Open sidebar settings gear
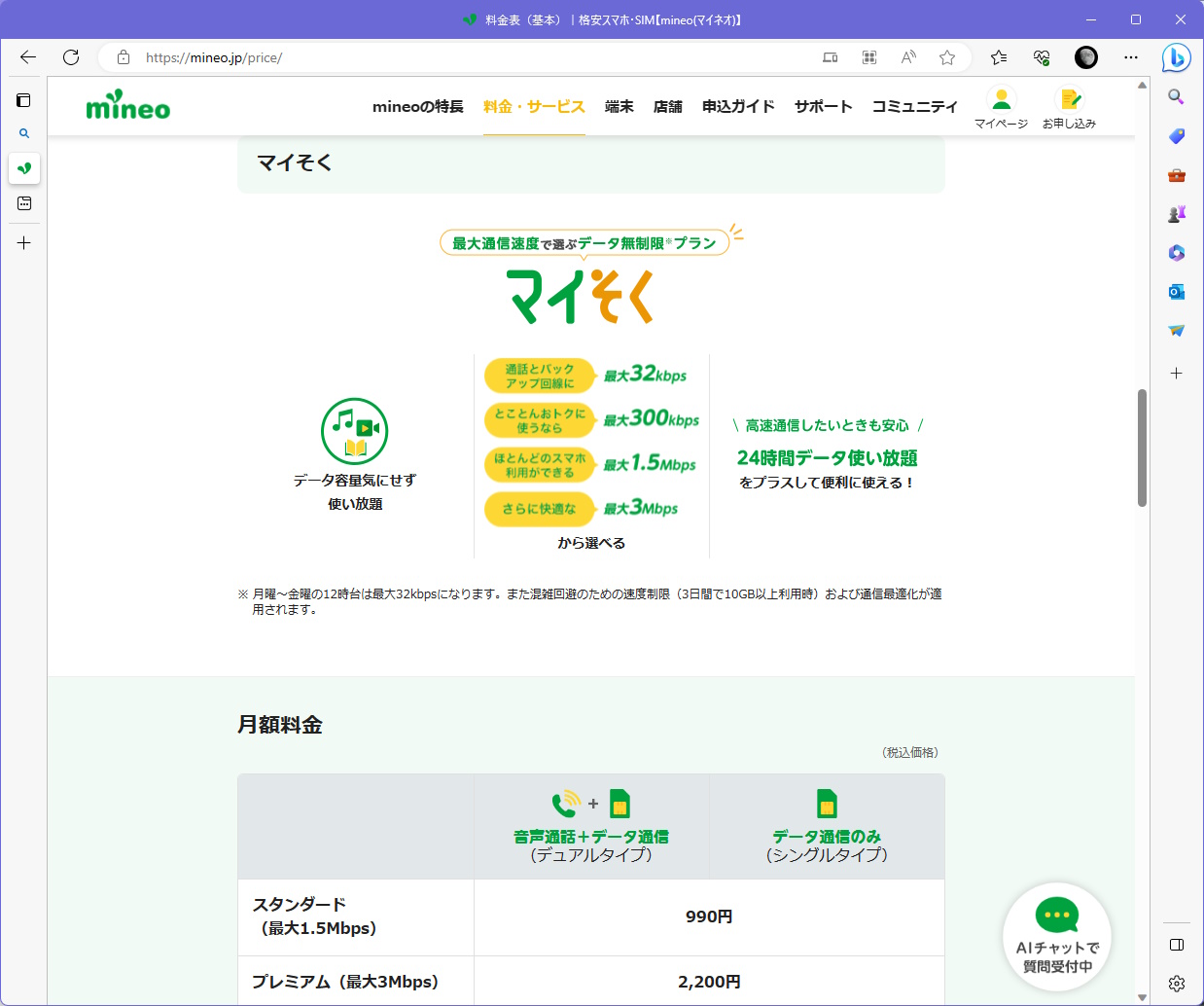Screen dimensions: 1204x1006 (1177, 984)
